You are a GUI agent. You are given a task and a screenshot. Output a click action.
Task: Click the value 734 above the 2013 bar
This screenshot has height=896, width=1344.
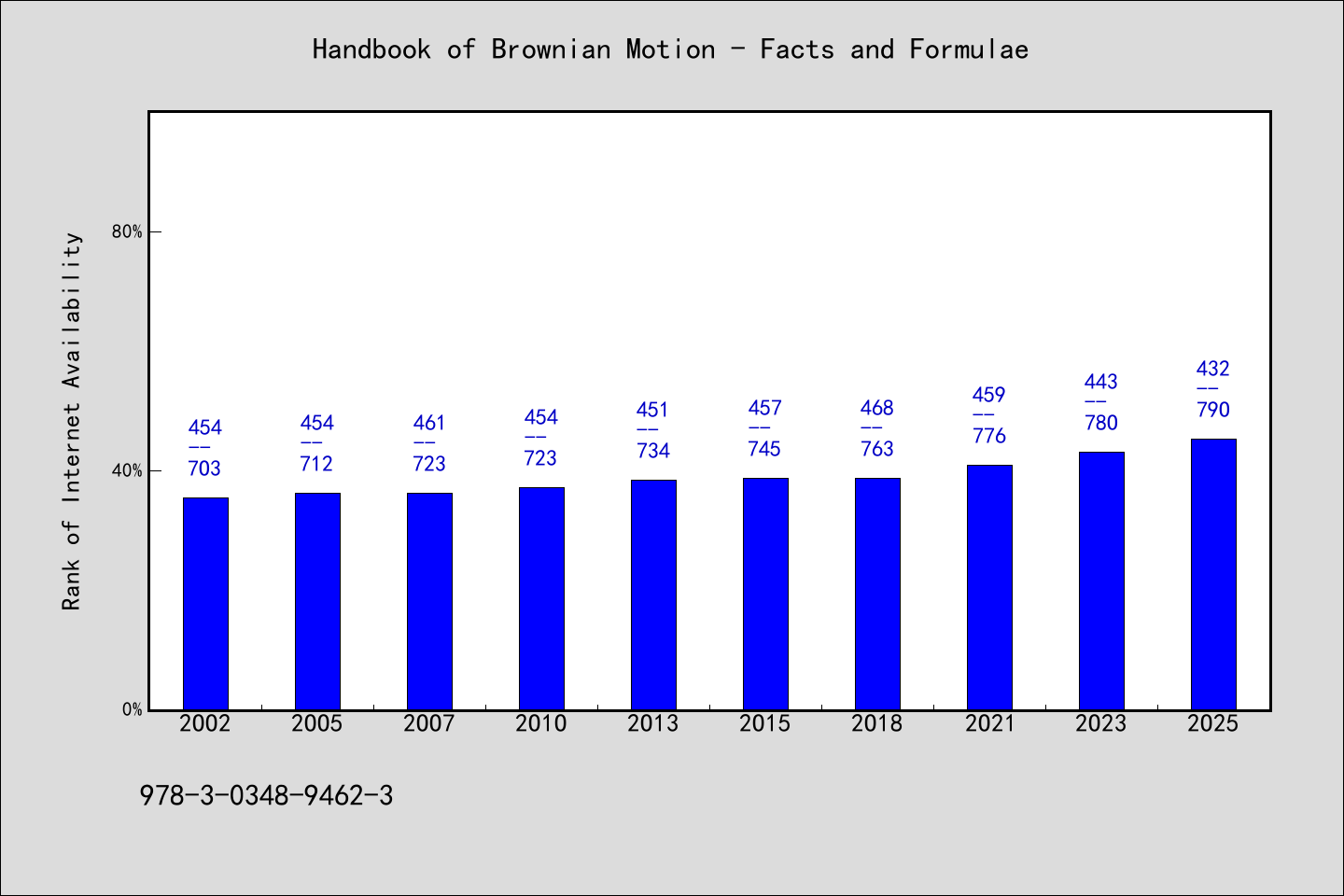click(653, 451)
